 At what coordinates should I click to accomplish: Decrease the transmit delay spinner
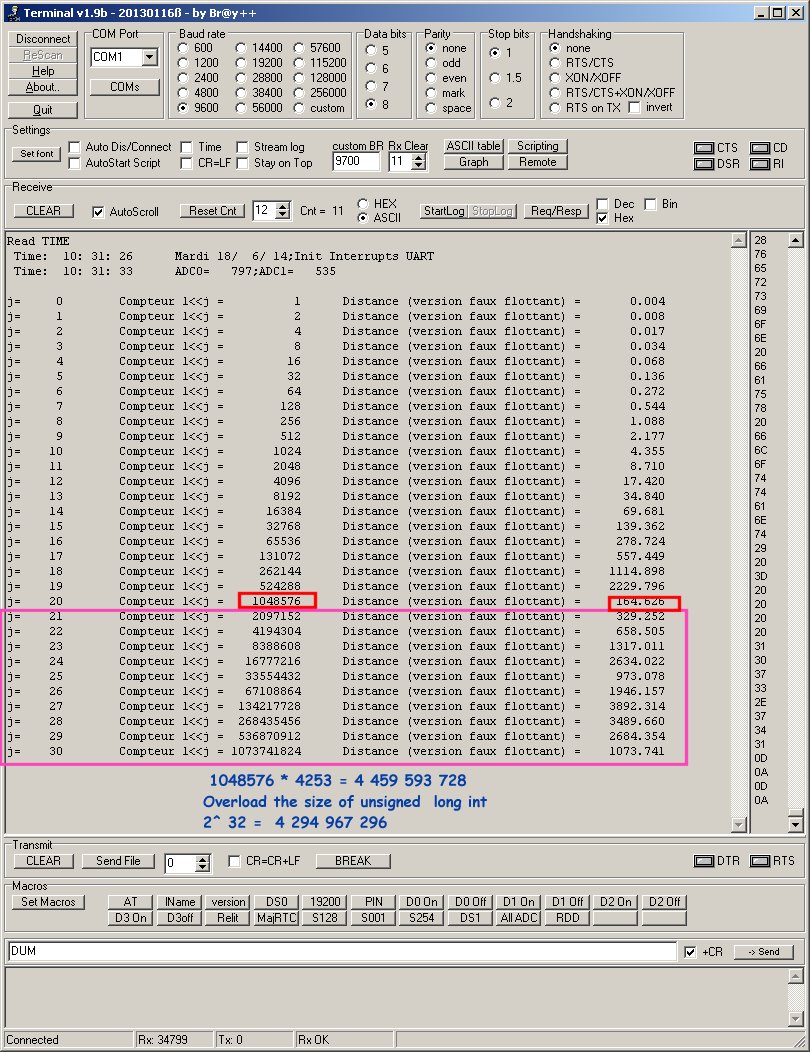click(203, 867)
